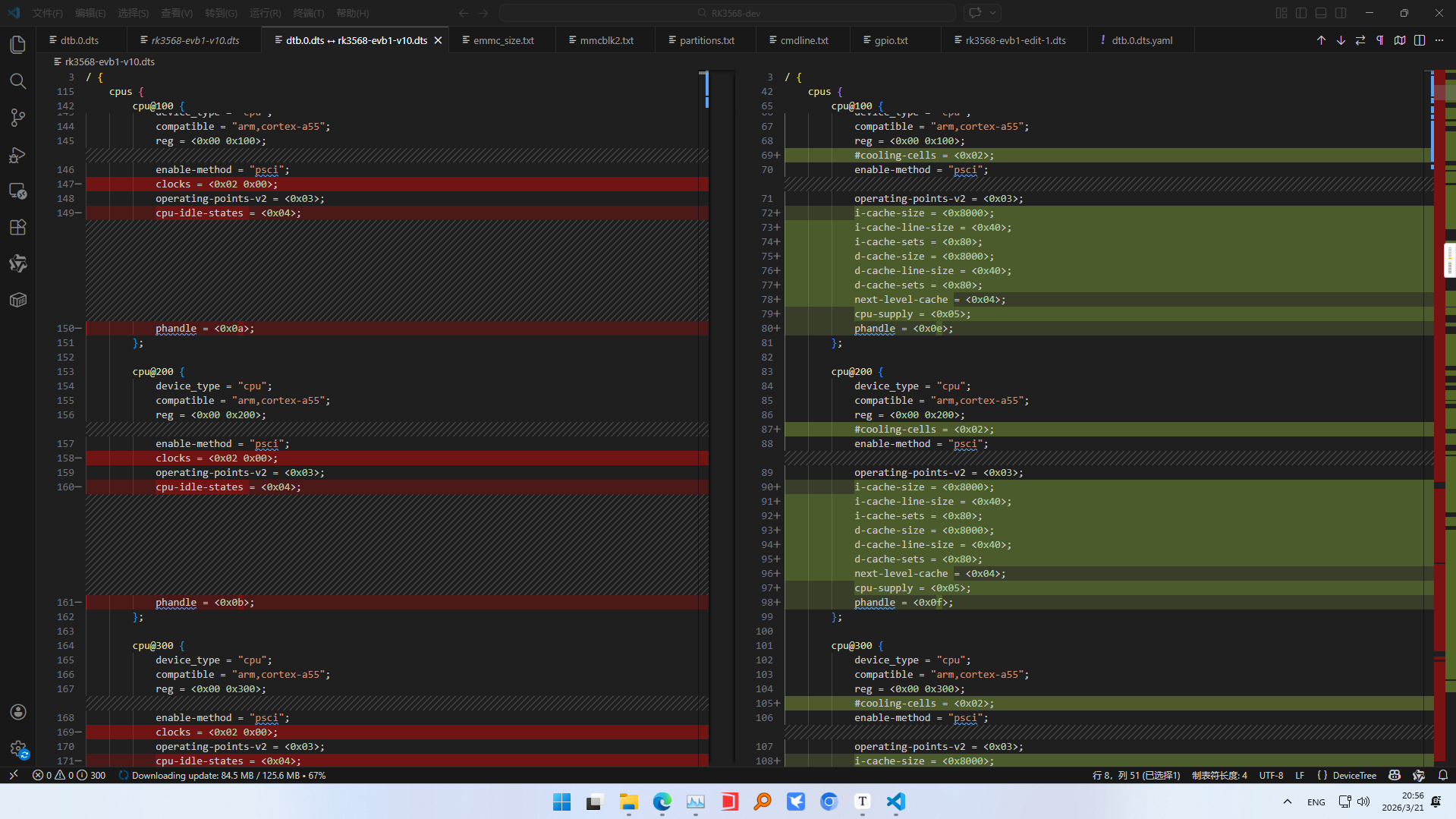Go to previous change arrow
Screen dimensions: 1456x819
[x=1321, y=40]
